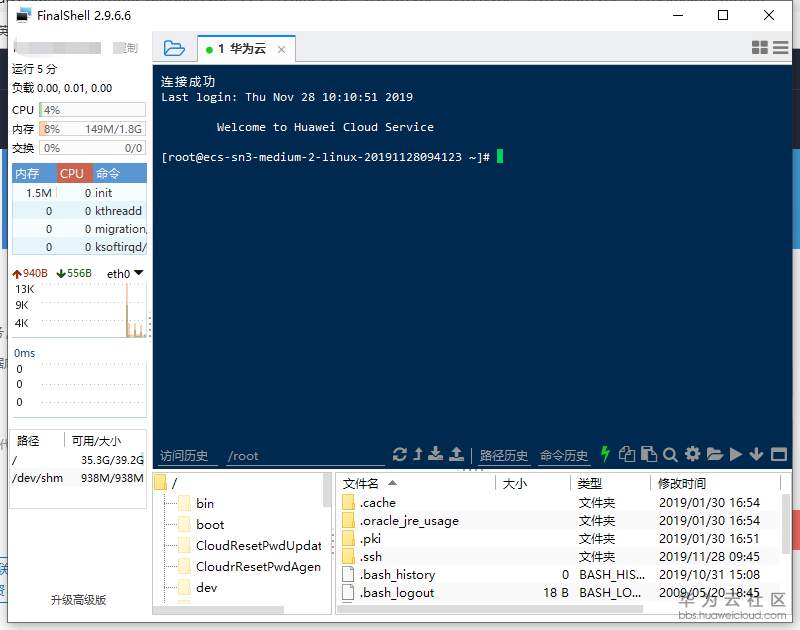The image size is (800, 630).
Task: Select root folder / in tree
Action: click(x=167, y=483)
